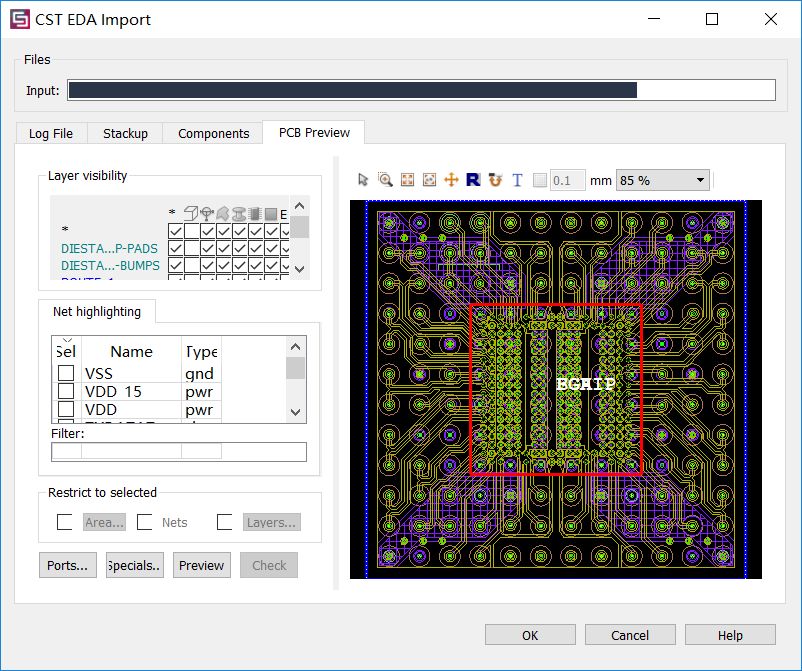Enable the Area restriction checkbox
The image size is (802, 671).
64,522
